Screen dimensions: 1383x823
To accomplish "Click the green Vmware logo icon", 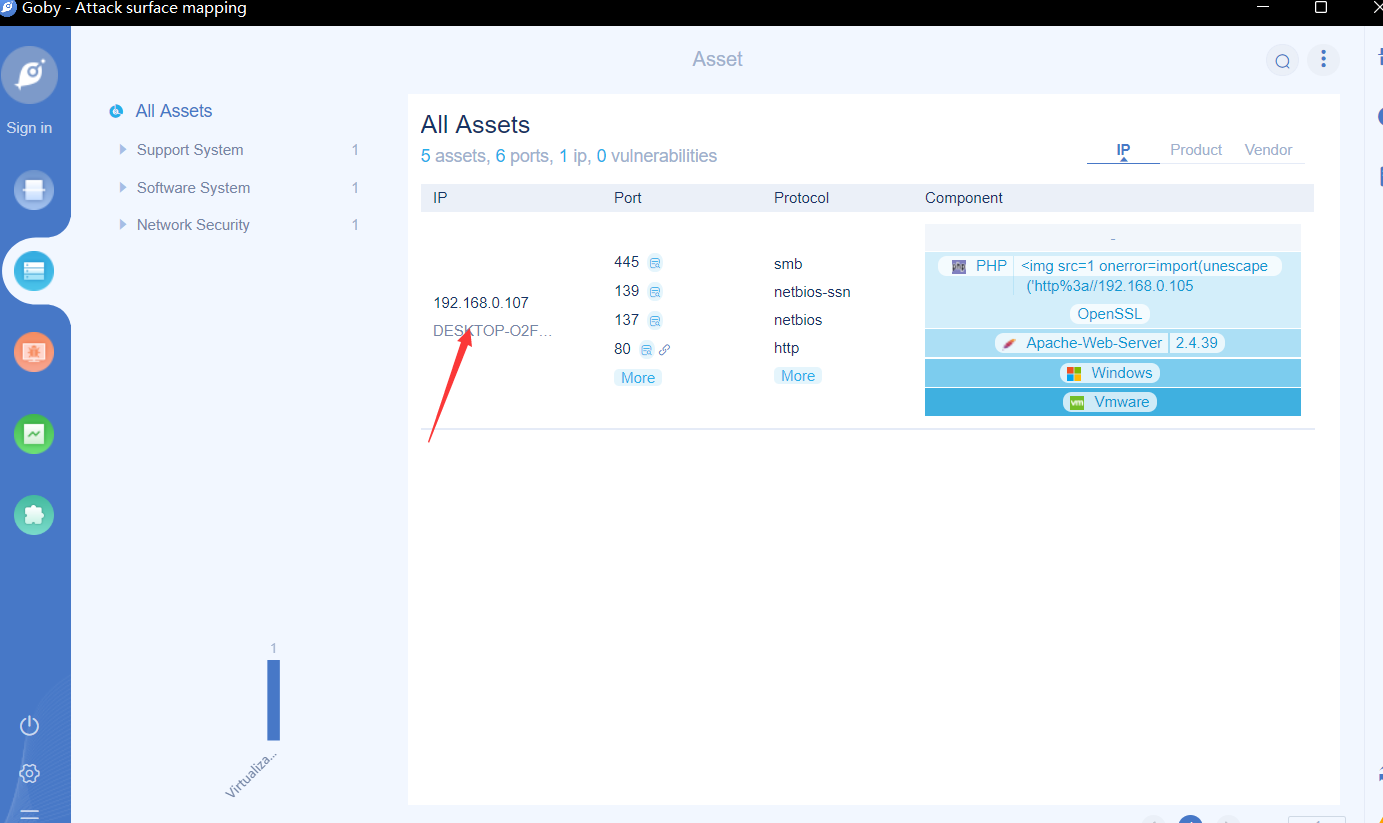I will [x=1077, y=402].
